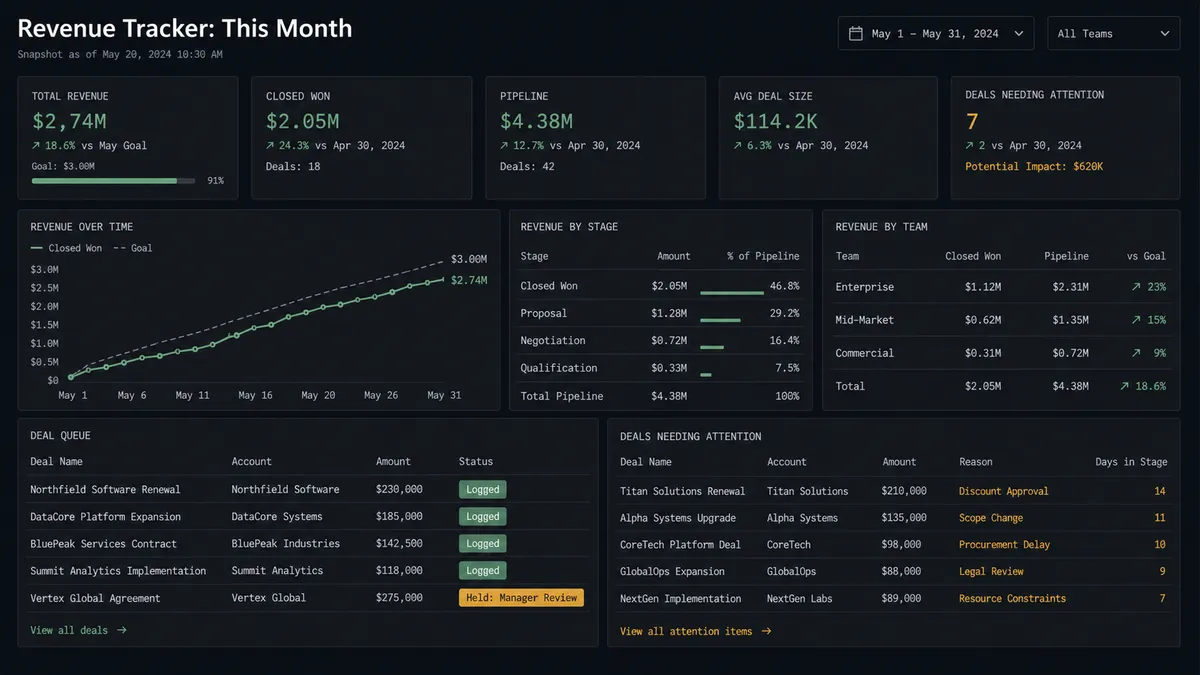
Task: Open the View all deals link
Action: tap(78, 630)
